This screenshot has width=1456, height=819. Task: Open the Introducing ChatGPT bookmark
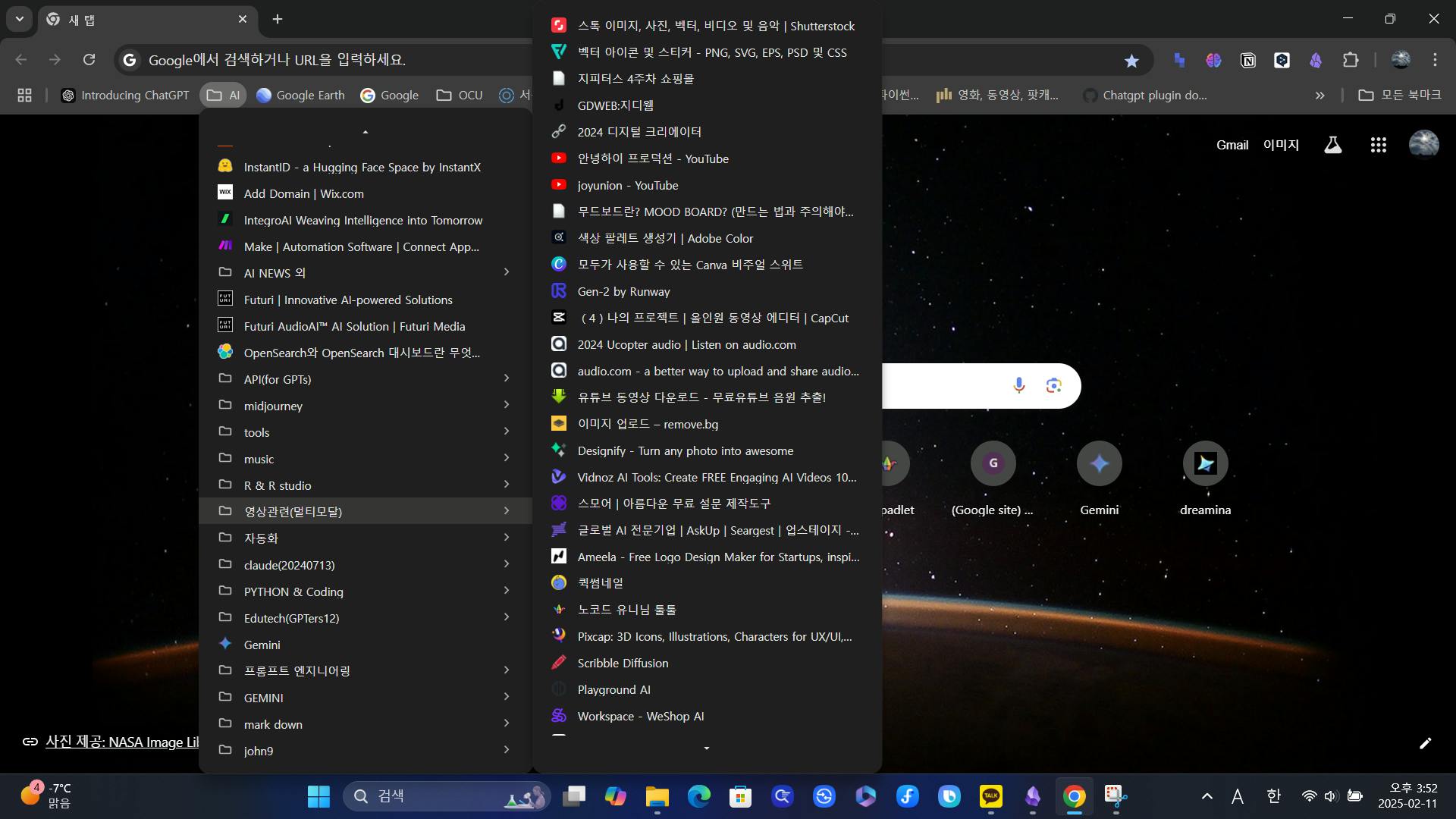(x=125, y=95)
